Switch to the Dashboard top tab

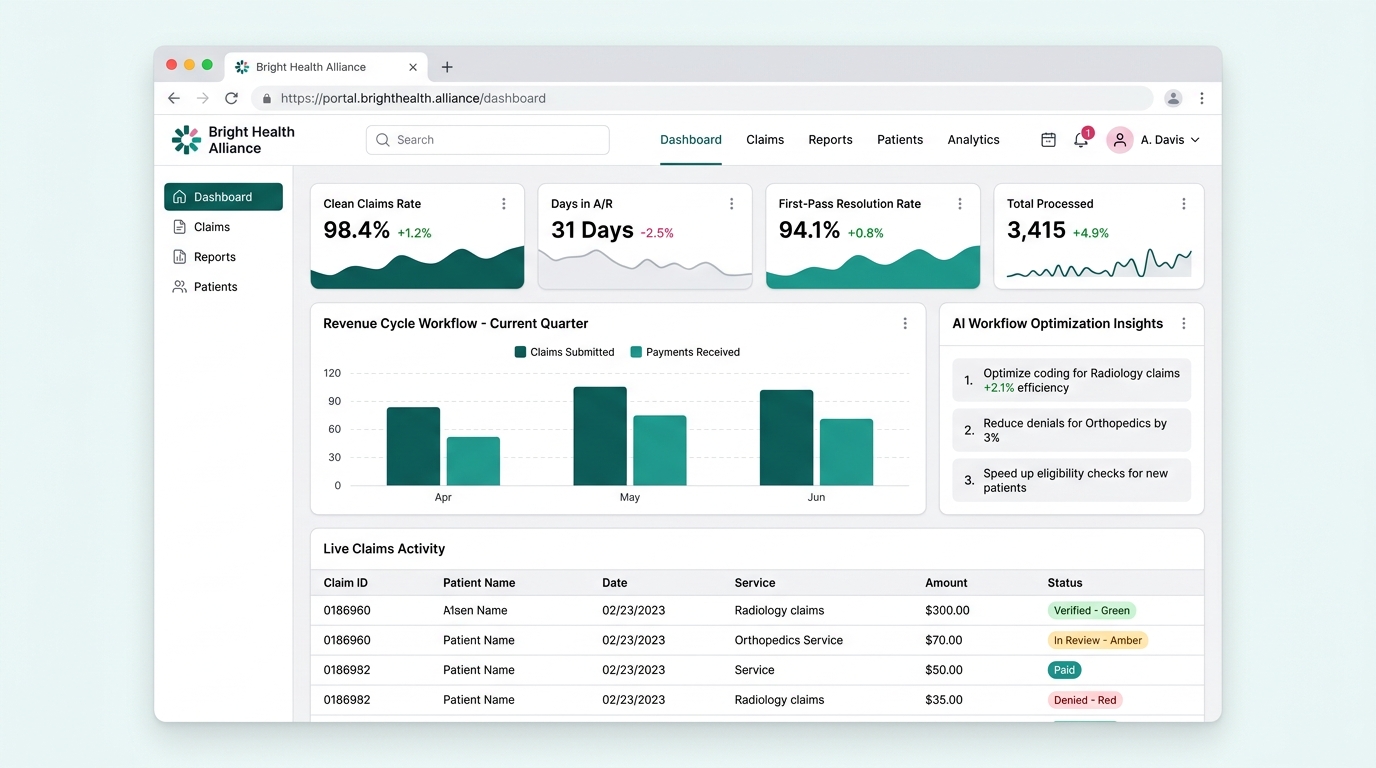pos(691,140)
